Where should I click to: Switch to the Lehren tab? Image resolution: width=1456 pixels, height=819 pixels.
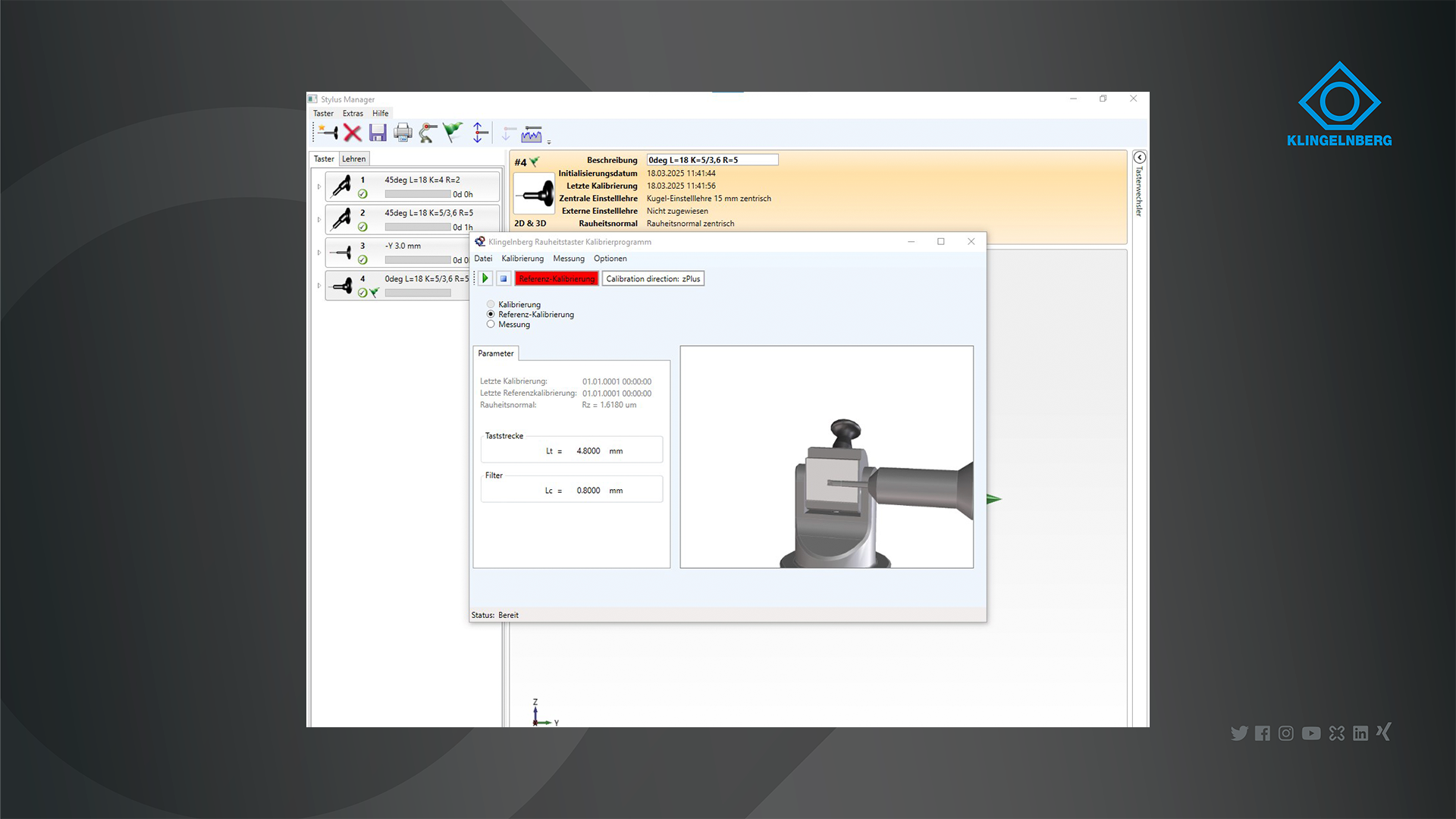pos(353,158)
